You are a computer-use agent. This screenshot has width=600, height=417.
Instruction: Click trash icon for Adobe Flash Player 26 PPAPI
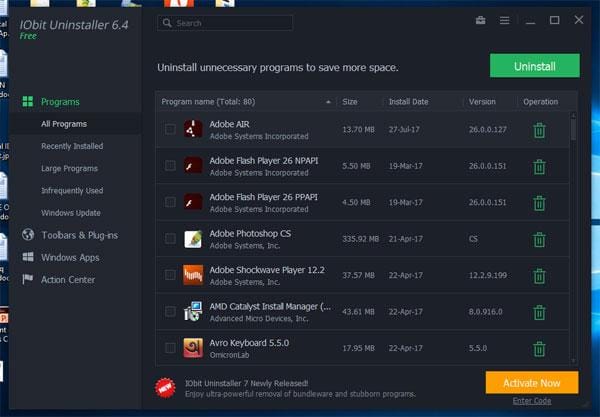[540, 203]
